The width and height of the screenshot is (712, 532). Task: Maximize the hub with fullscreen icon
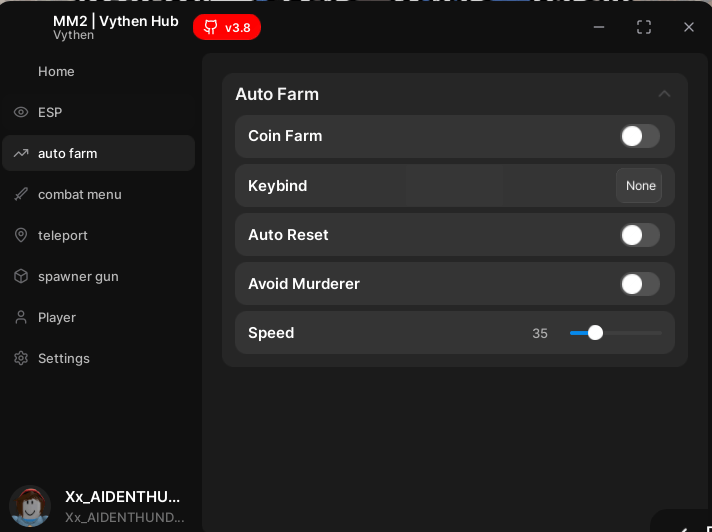click(x=644, y=27)
